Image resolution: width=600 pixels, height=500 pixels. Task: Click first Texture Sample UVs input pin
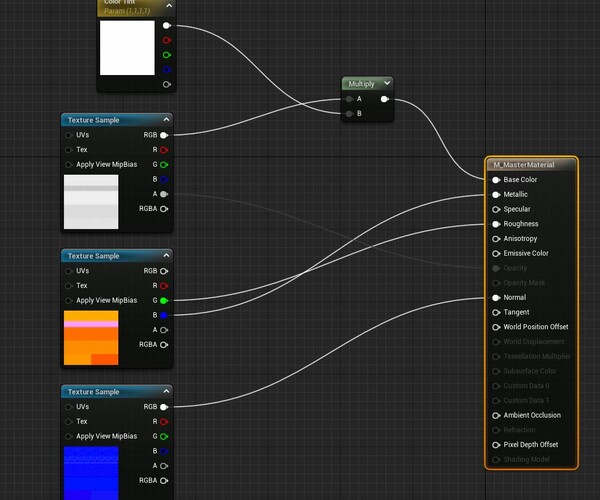pos(68,135)
